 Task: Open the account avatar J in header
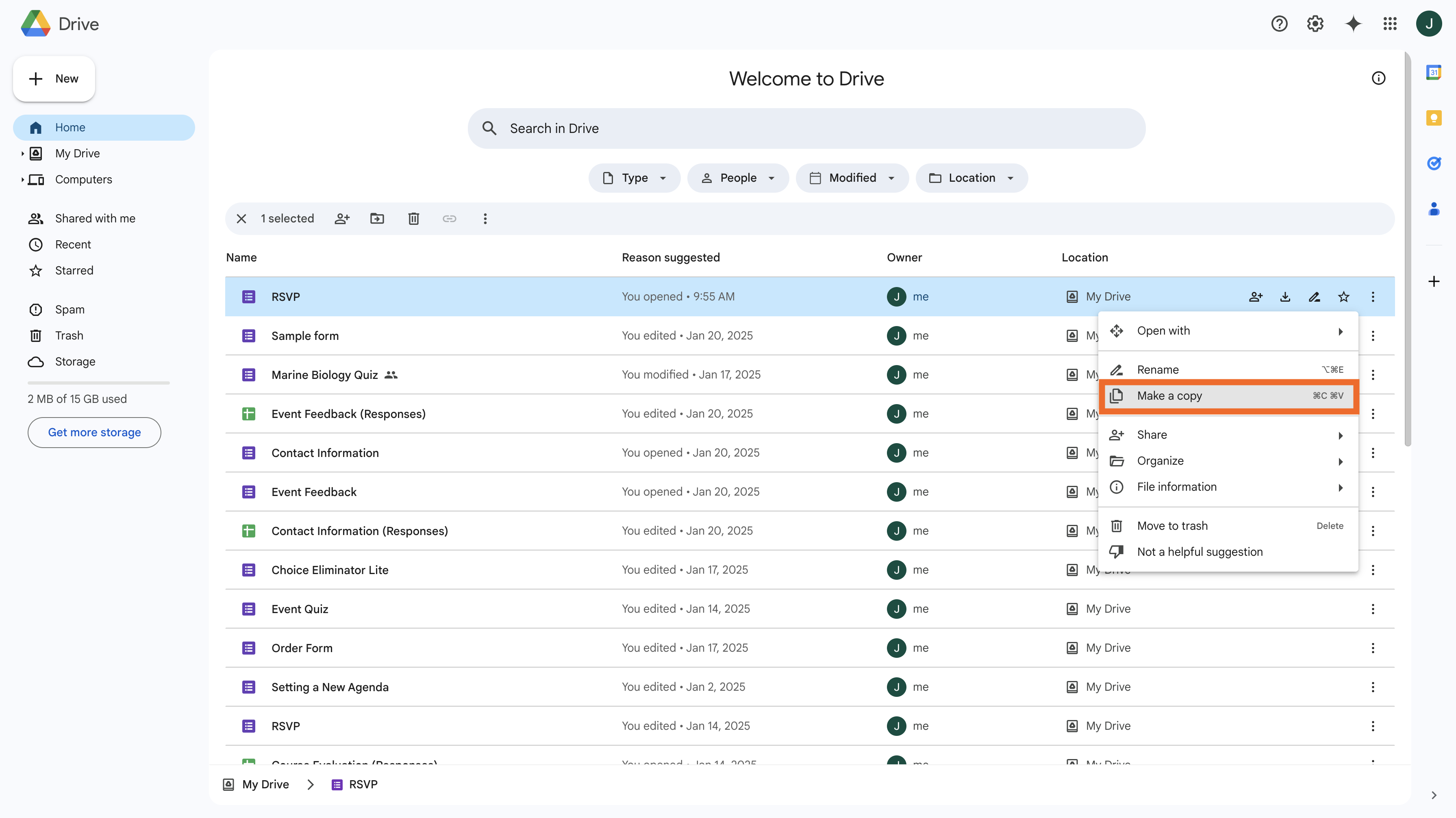pyautogui.click(x=1429, y=24)
